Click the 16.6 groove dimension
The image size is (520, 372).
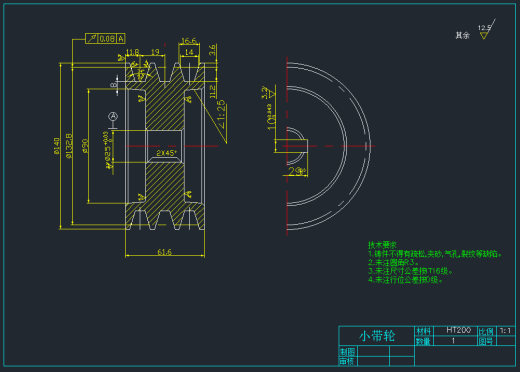(189, 41)
